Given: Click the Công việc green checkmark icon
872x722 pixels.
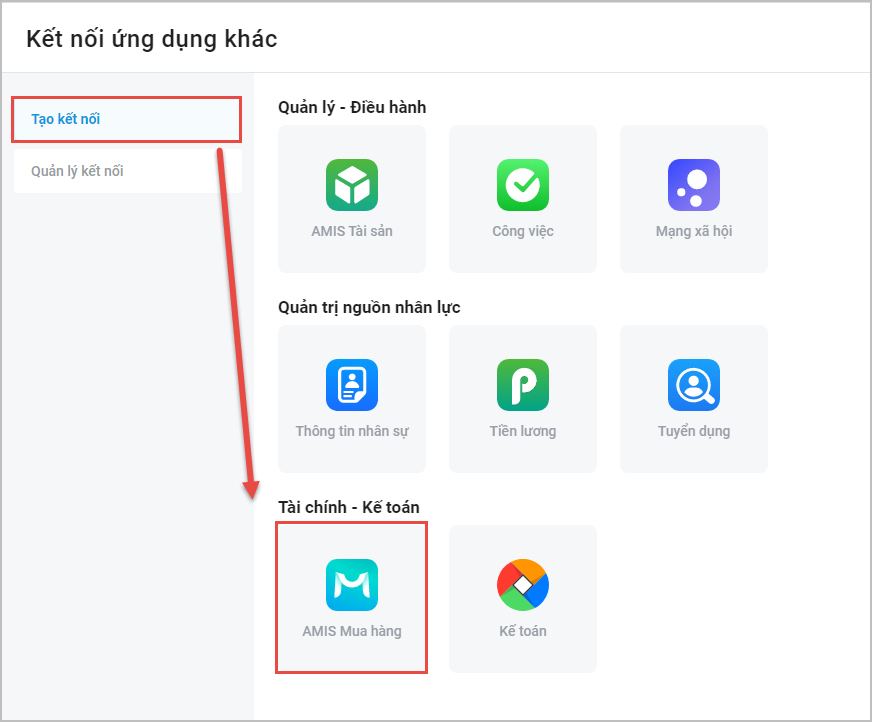Looking at the screenshot, I should 523,185.
